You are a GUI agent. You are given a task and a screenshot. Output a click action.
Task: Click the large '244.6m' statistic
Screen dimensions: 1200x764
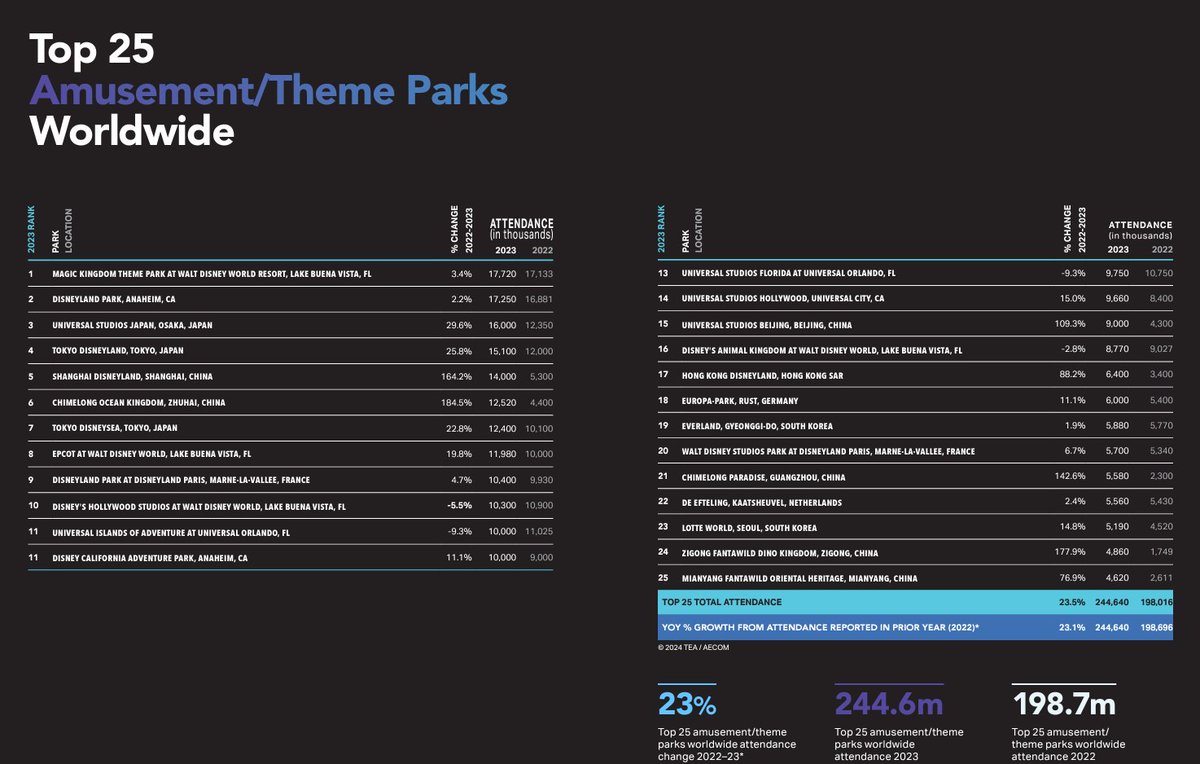[889, 704]
